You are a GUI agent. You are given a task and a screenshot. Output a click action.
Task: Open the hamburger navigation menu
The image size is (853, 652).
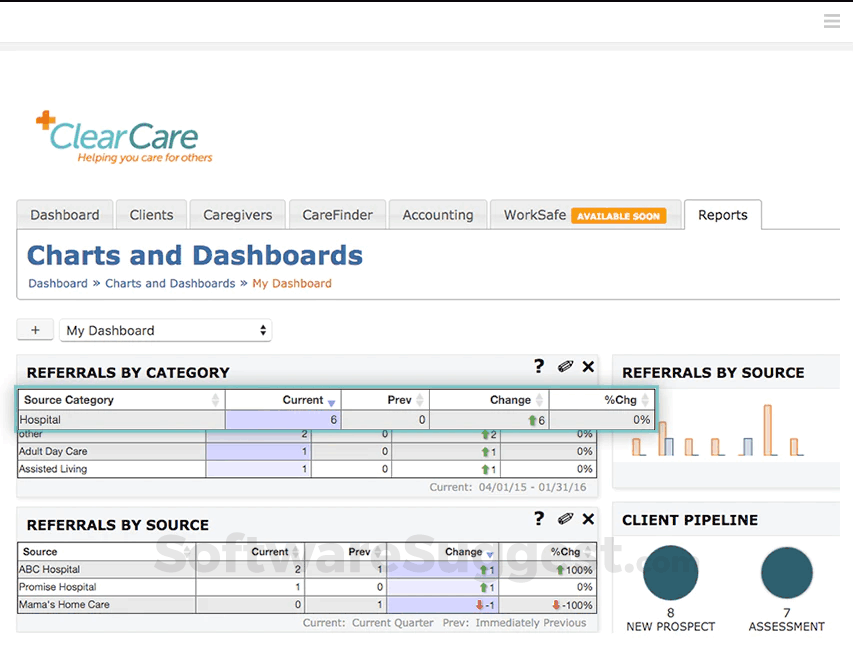point(831,21)
